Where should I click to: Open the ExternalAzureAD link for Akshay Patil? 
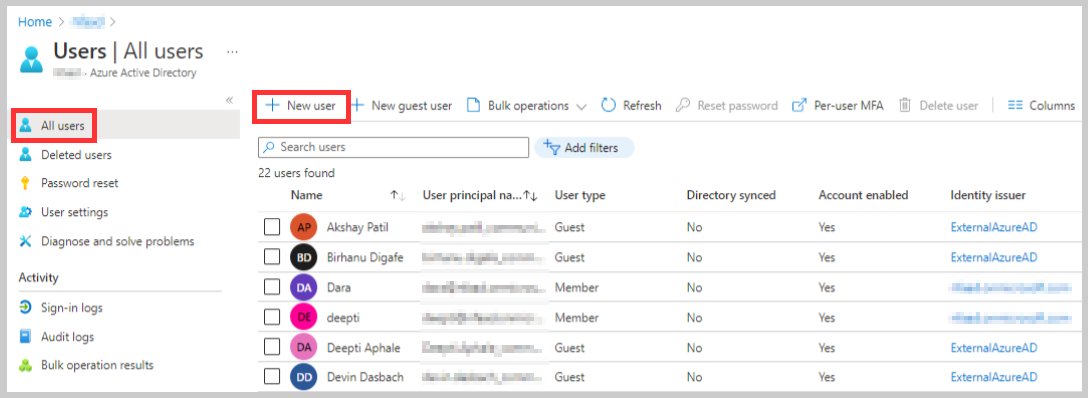(x=994, y=227)
